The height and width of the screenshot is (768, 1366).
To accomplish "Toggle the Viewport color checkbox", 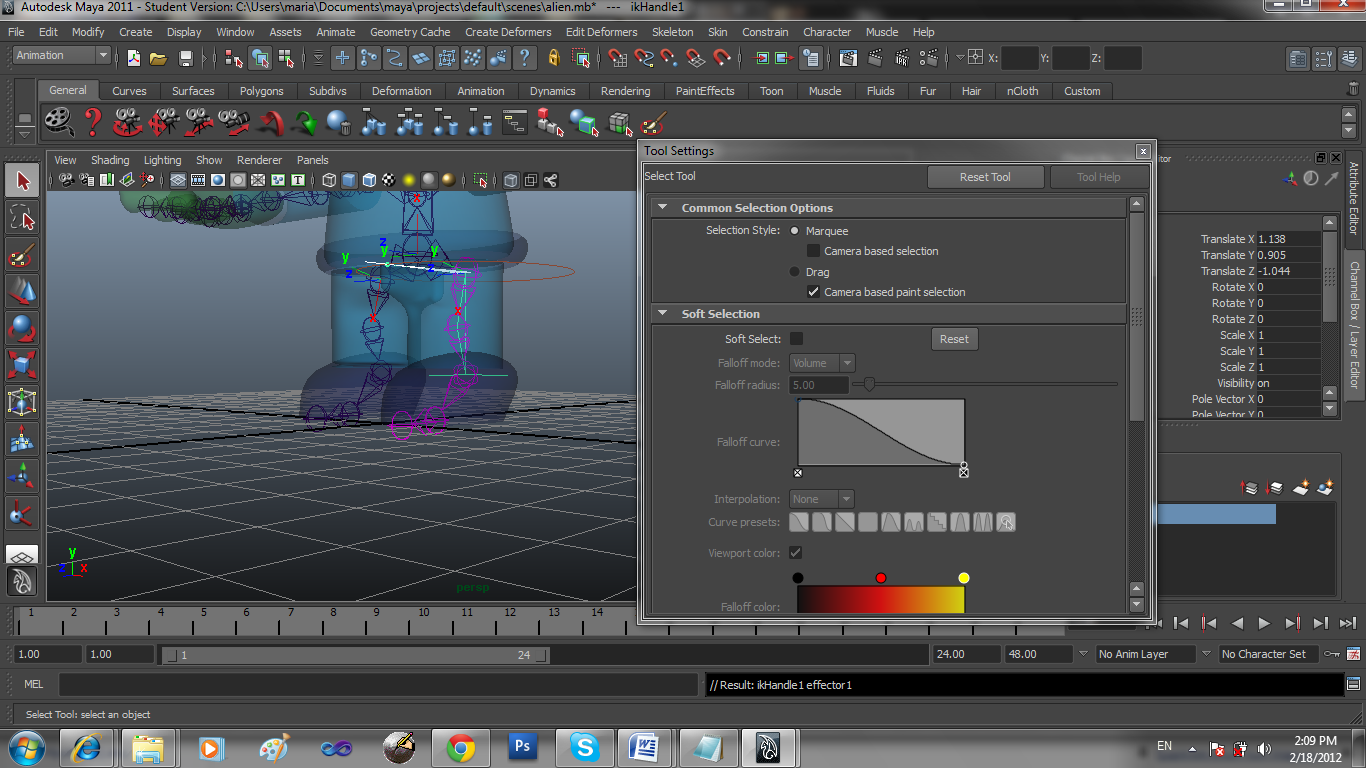I will (796, 552).
